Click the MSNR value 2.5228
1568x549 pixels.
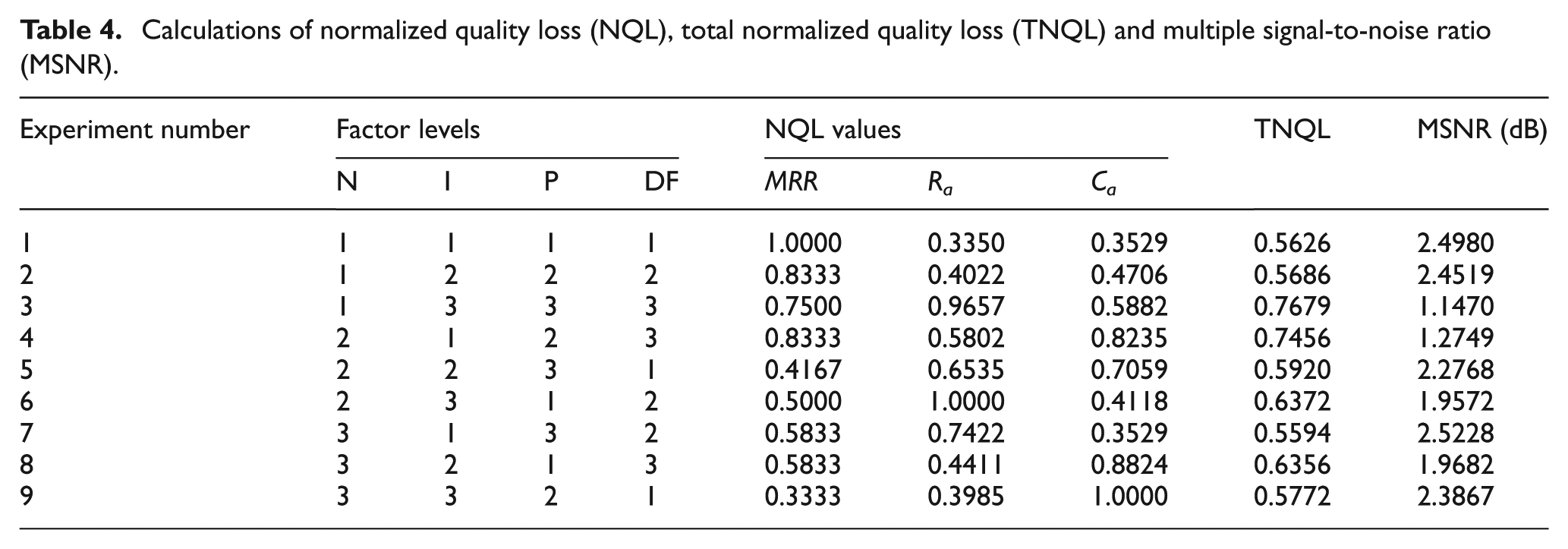point(1455,433)
